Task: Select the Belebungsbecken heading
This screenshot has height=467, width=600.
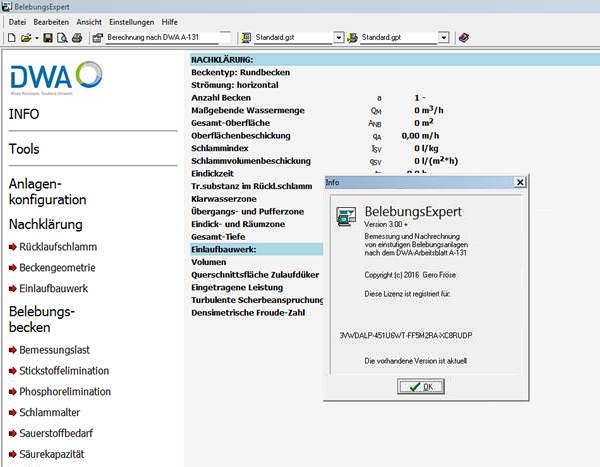Action: (x=41, y=319)
